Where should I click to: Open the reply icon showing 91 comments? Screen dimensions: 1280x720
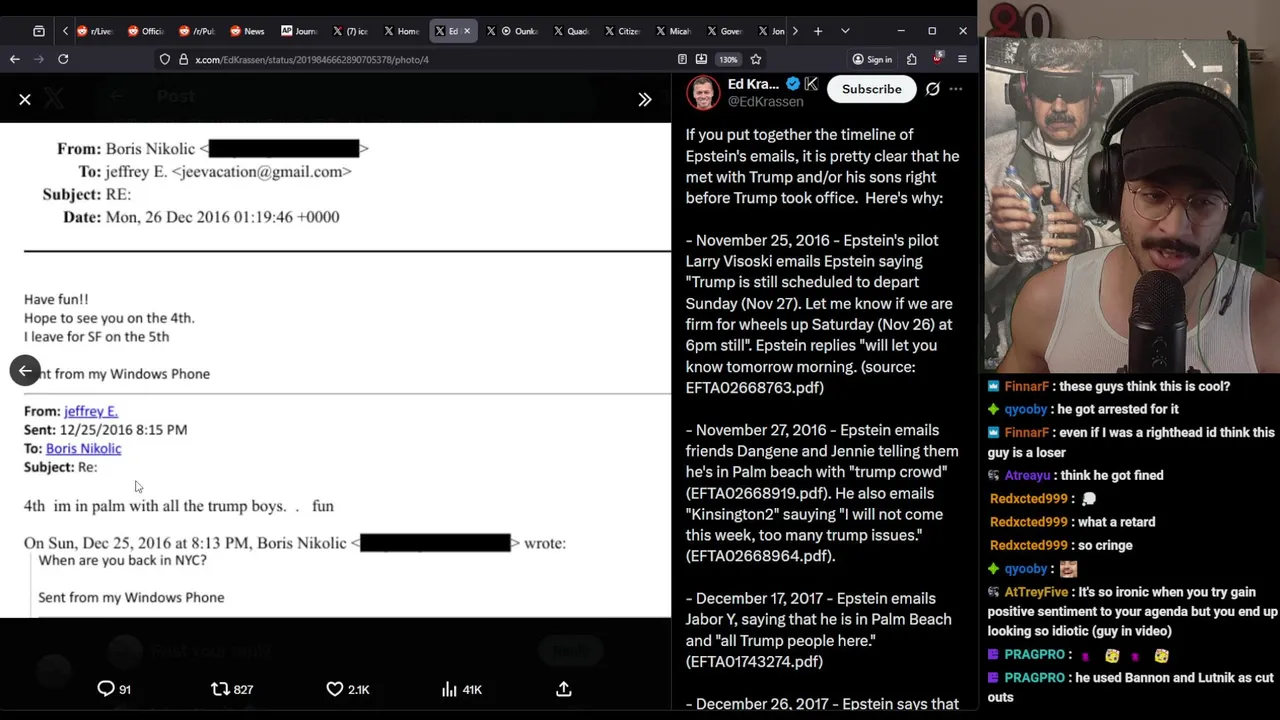click(113, 689)
